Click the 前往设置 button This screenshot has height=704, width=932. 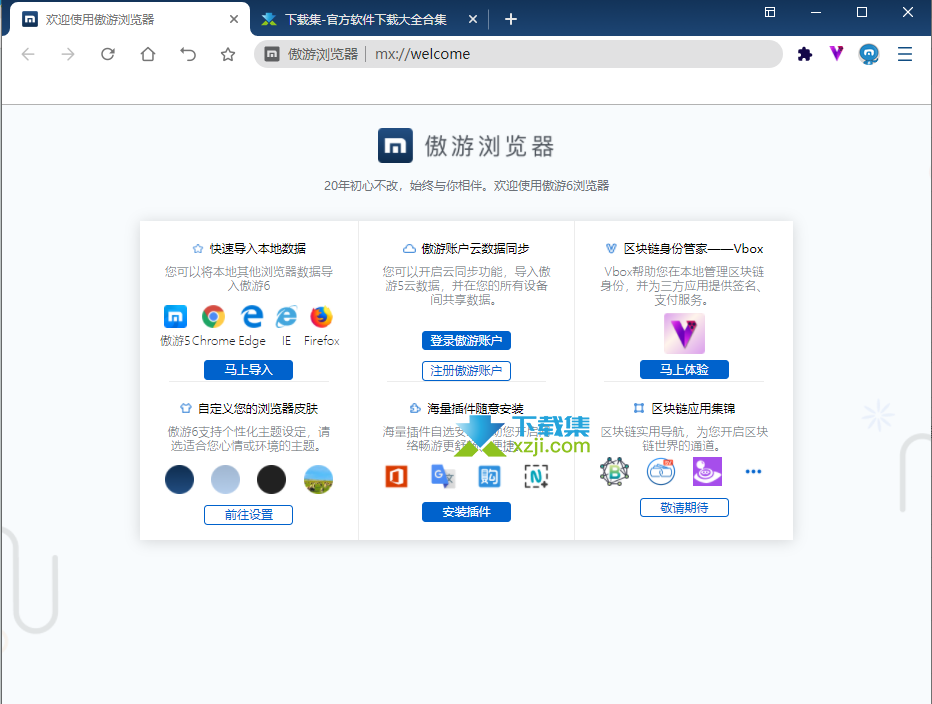[248, 515]
